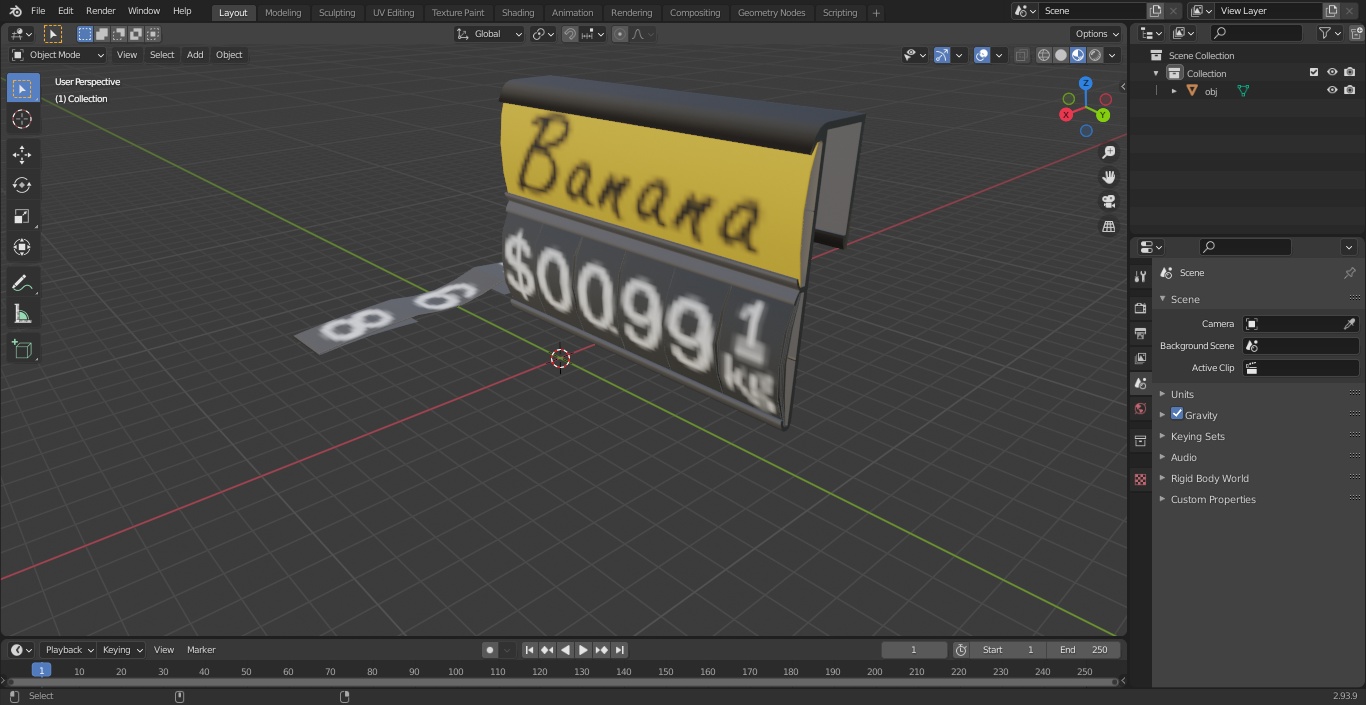Select the Annotate tool
Viewport: 1366px width, 705px height.
point(22,283)
